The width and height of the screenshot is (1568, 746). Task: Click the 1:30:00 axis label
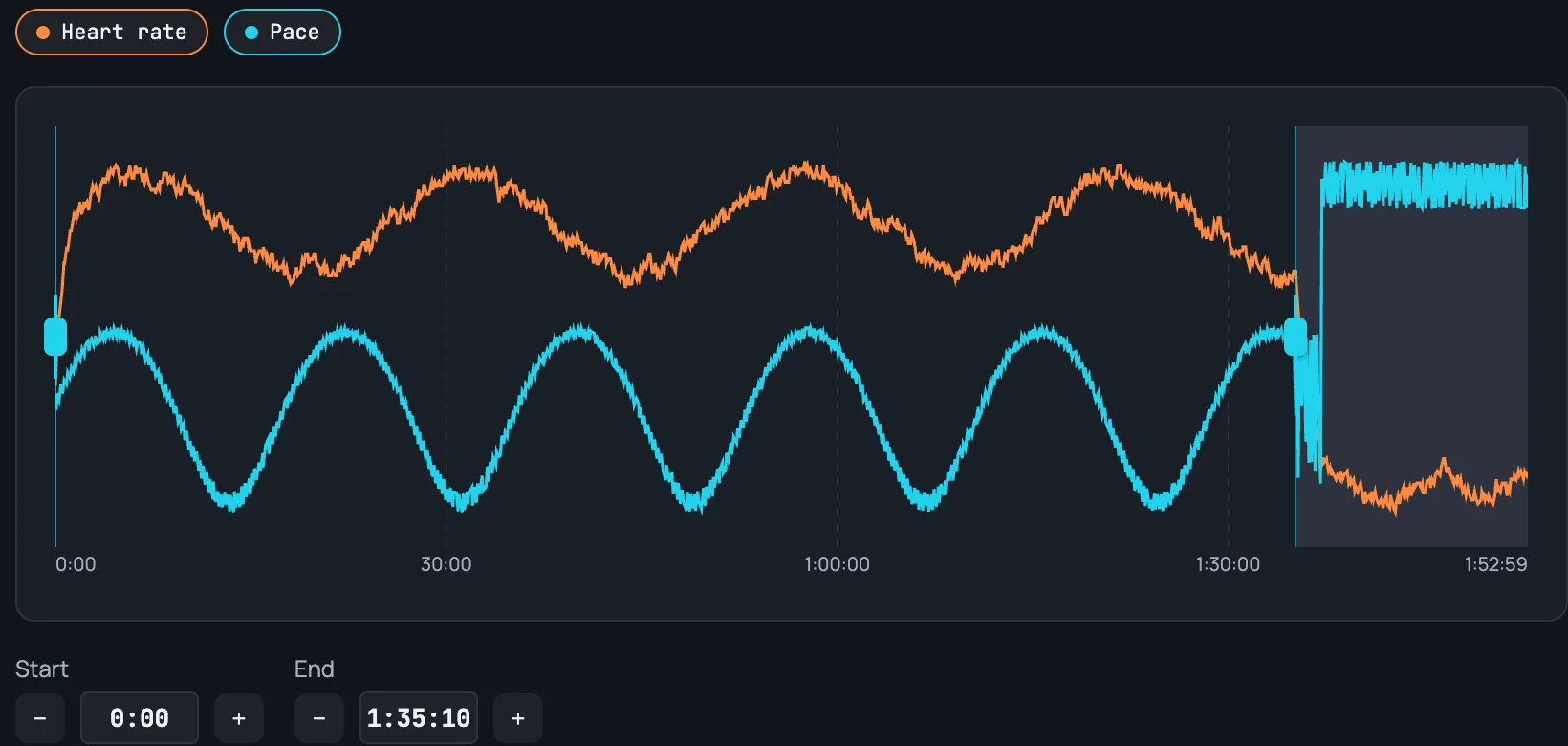click(1228, 564)
